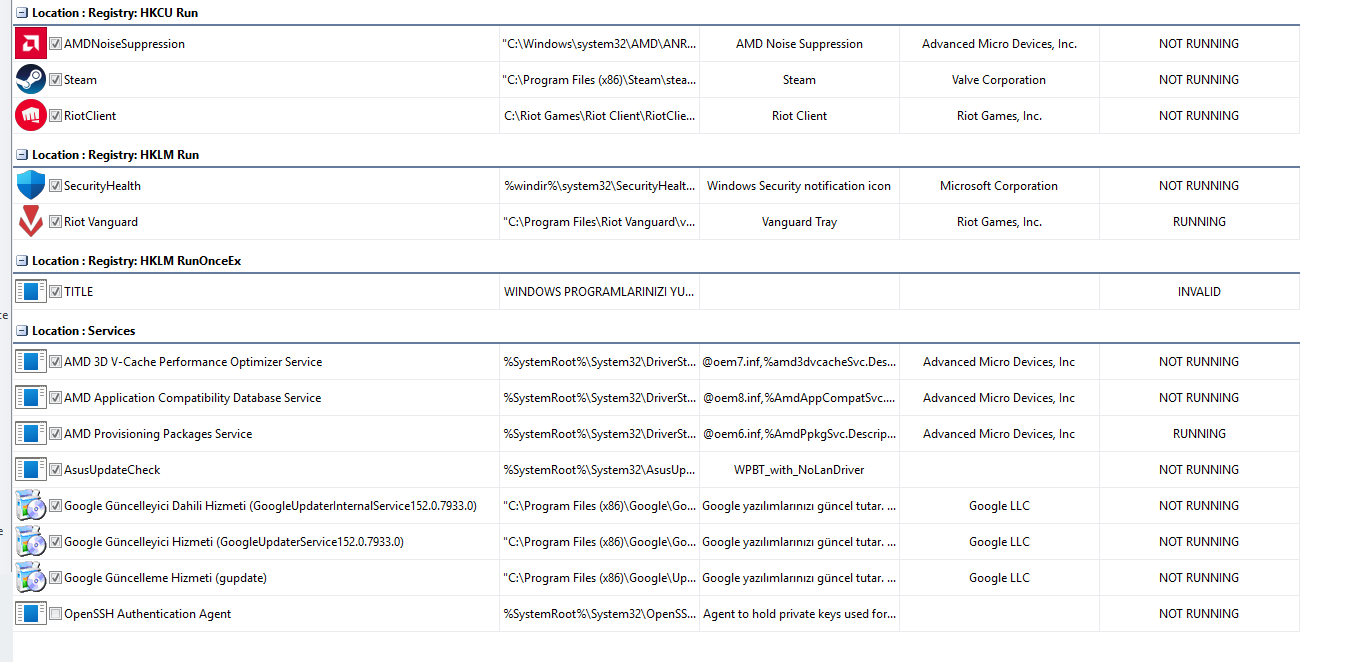This screenshot has width=1348, height=662.
Task: Disable the Riot Vanguard startup checkbox
Action: point(56,222)
